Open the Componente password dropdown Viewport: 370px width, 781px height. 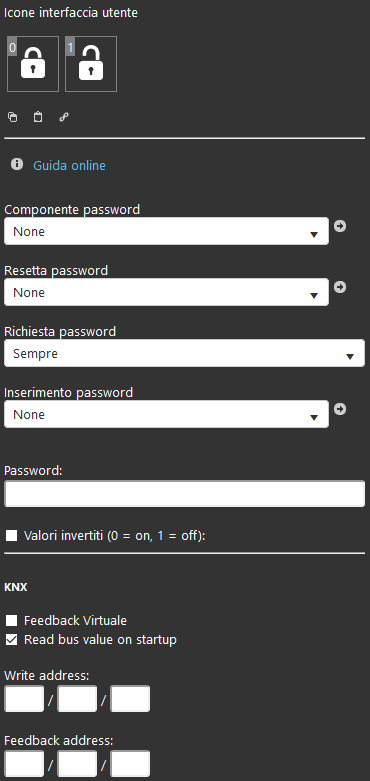pos(166,231)
